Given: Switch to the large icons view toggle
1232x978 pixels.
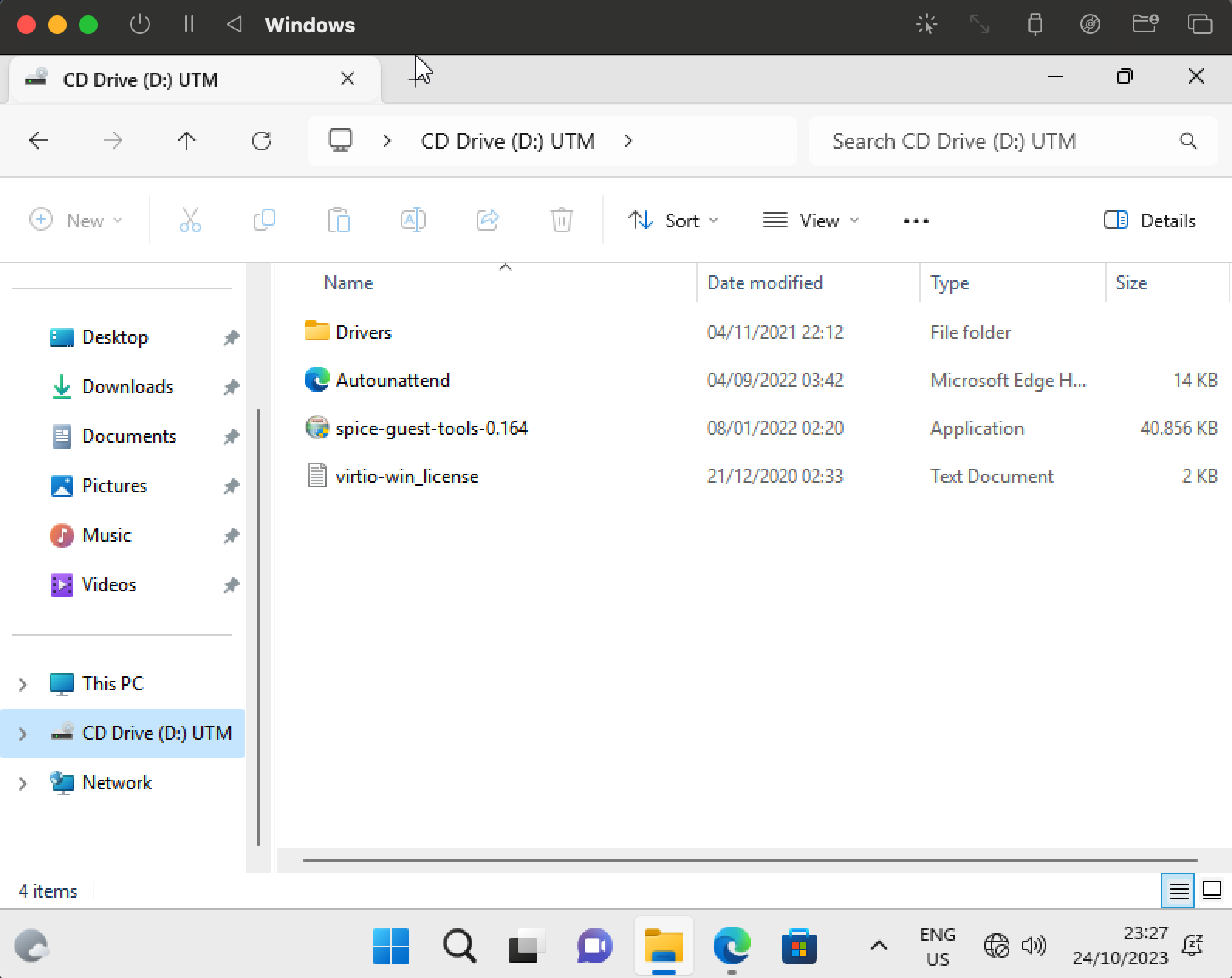Looking at the screenshot, I should tap(1212, 891).
